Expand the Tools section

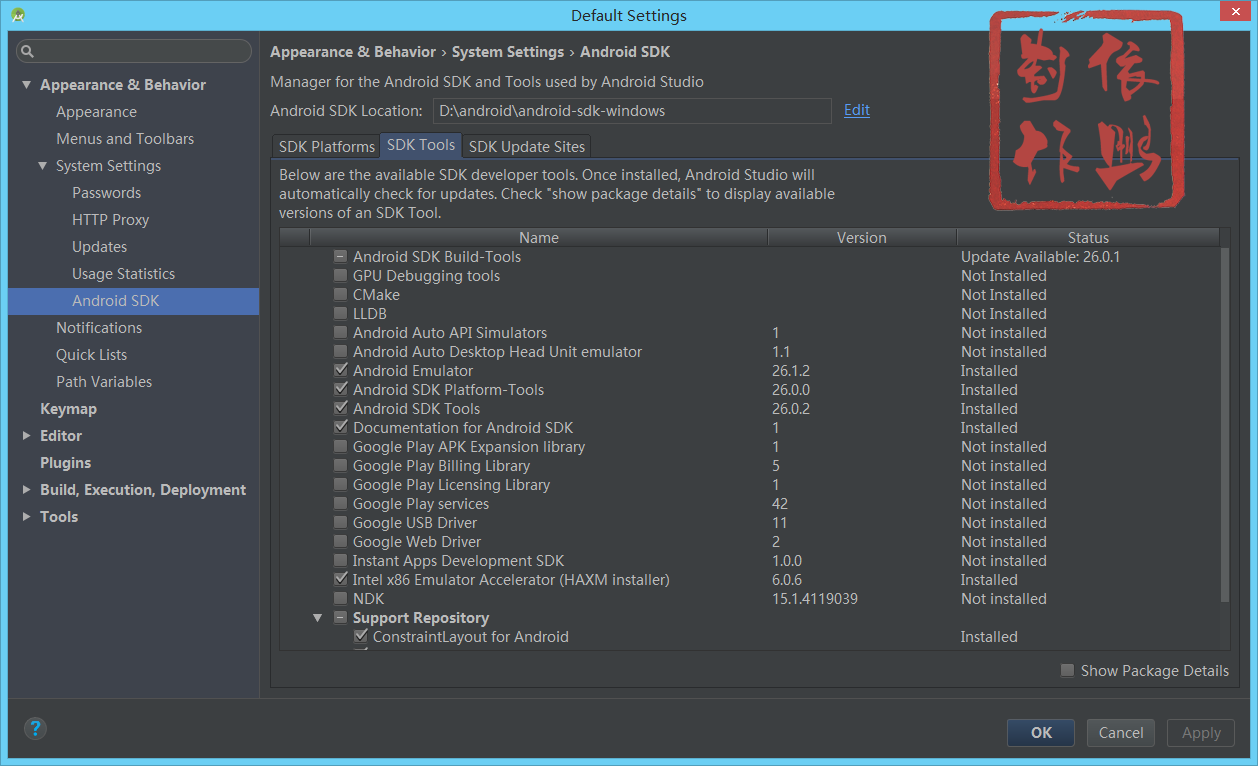[26, 517]
